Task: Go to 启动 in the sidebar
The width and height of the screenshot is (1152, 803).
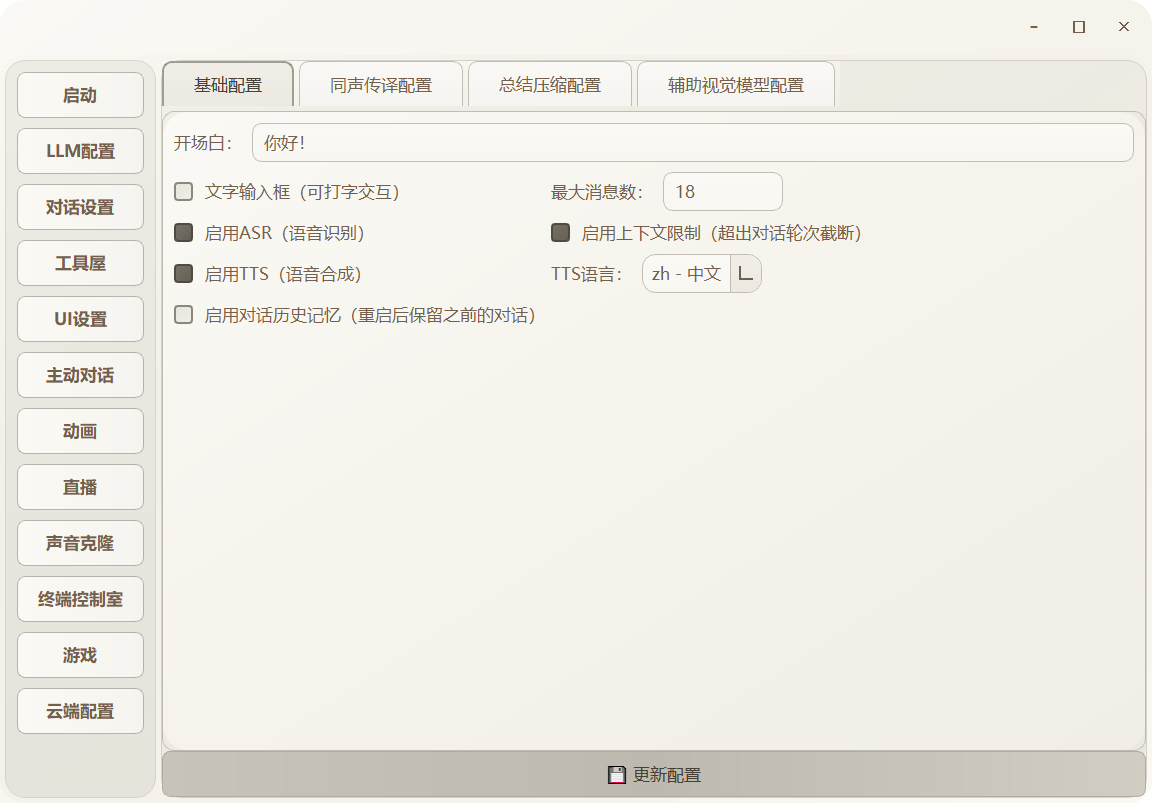Action: (x=81, y=96)
